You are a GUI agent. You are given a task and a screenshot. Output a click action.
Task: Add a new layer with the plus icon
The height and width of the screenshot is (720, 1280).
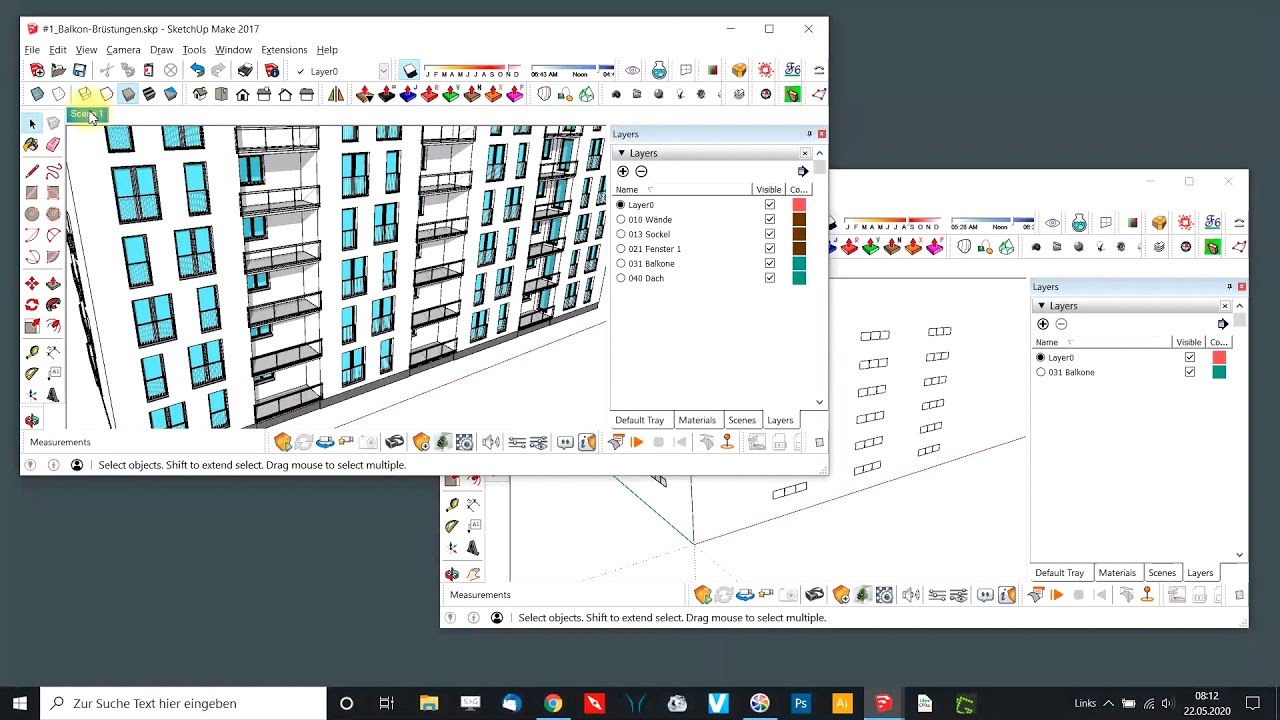click(x=623, y=172)
